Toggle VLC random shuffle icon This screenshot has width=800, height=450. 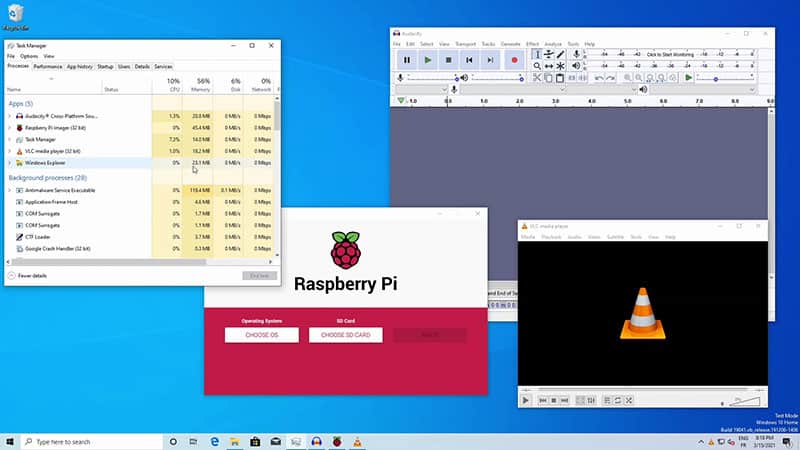pos(629,401)
